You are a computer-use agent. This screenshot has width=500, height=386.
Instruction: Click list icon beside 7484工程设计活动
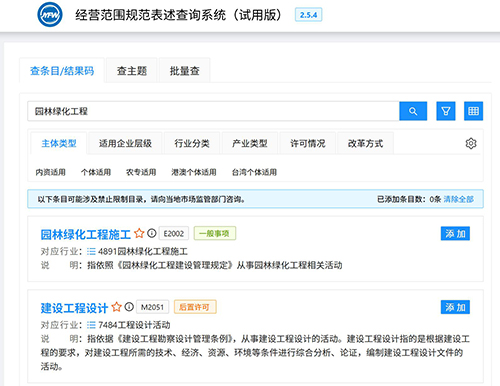[91, 325]
